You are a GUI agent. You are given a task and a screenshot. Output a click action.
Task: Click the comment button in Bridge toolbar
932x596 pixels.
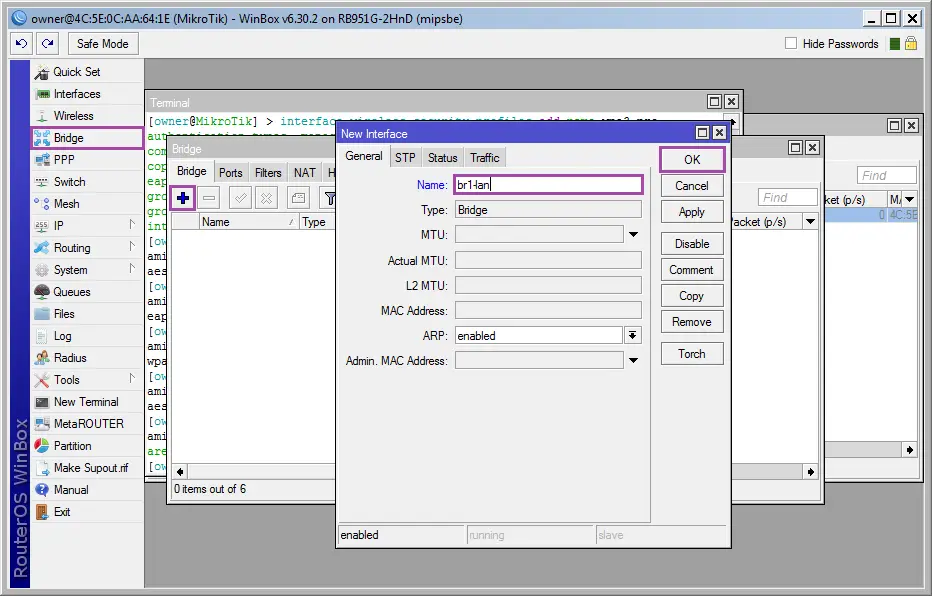point(298,198)
